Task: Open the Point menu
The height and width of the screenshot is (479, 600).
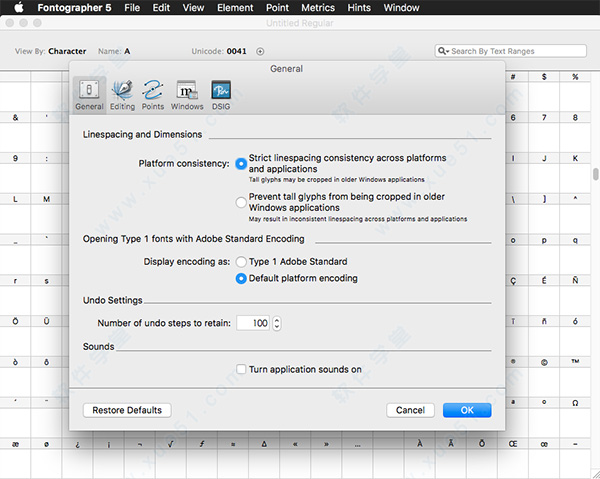Action: pos(277,8)
